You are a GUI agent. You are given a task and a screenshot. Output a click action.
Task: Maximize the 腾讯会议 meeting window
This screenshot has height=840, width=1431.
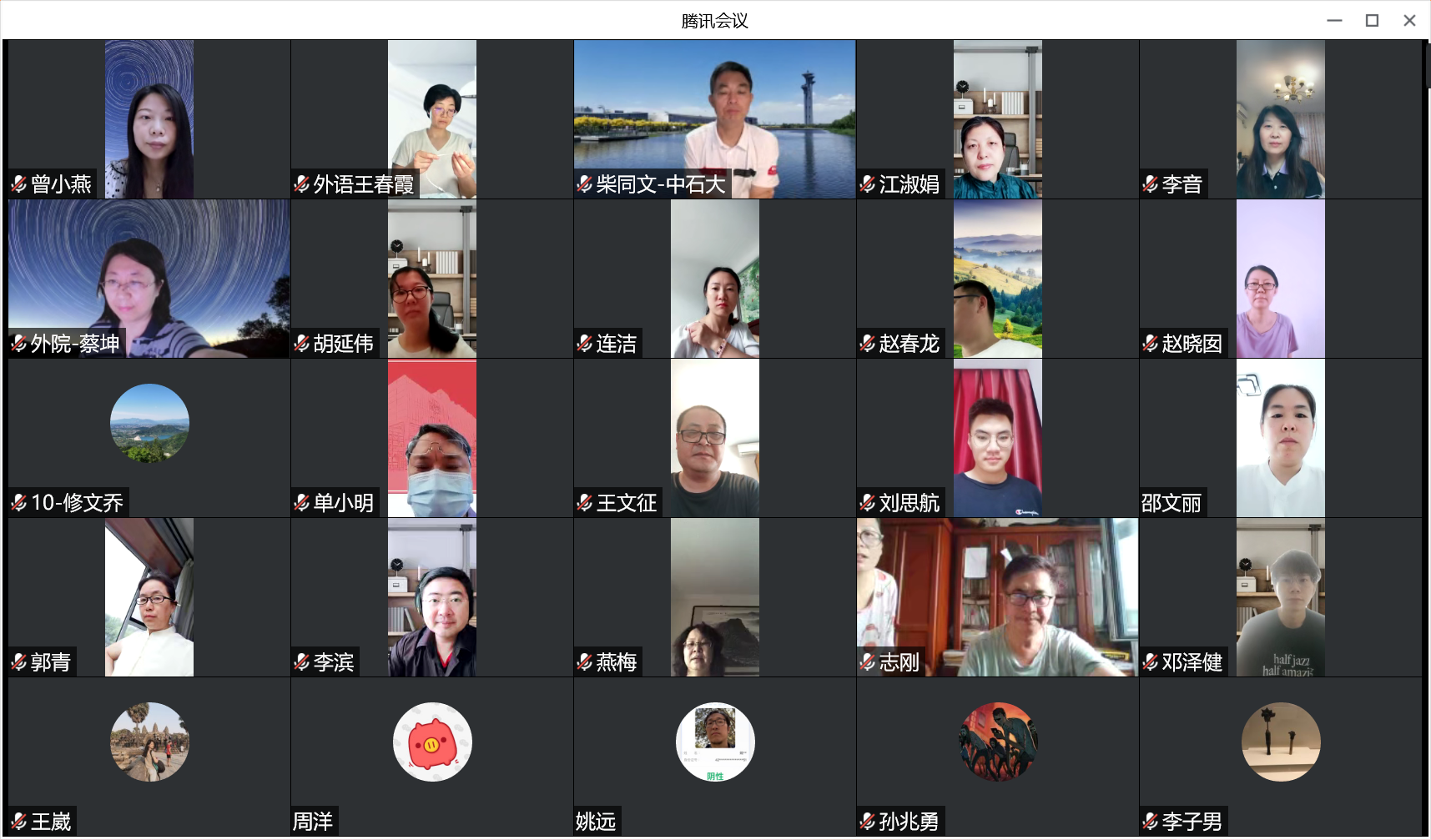click(1372, 21)
